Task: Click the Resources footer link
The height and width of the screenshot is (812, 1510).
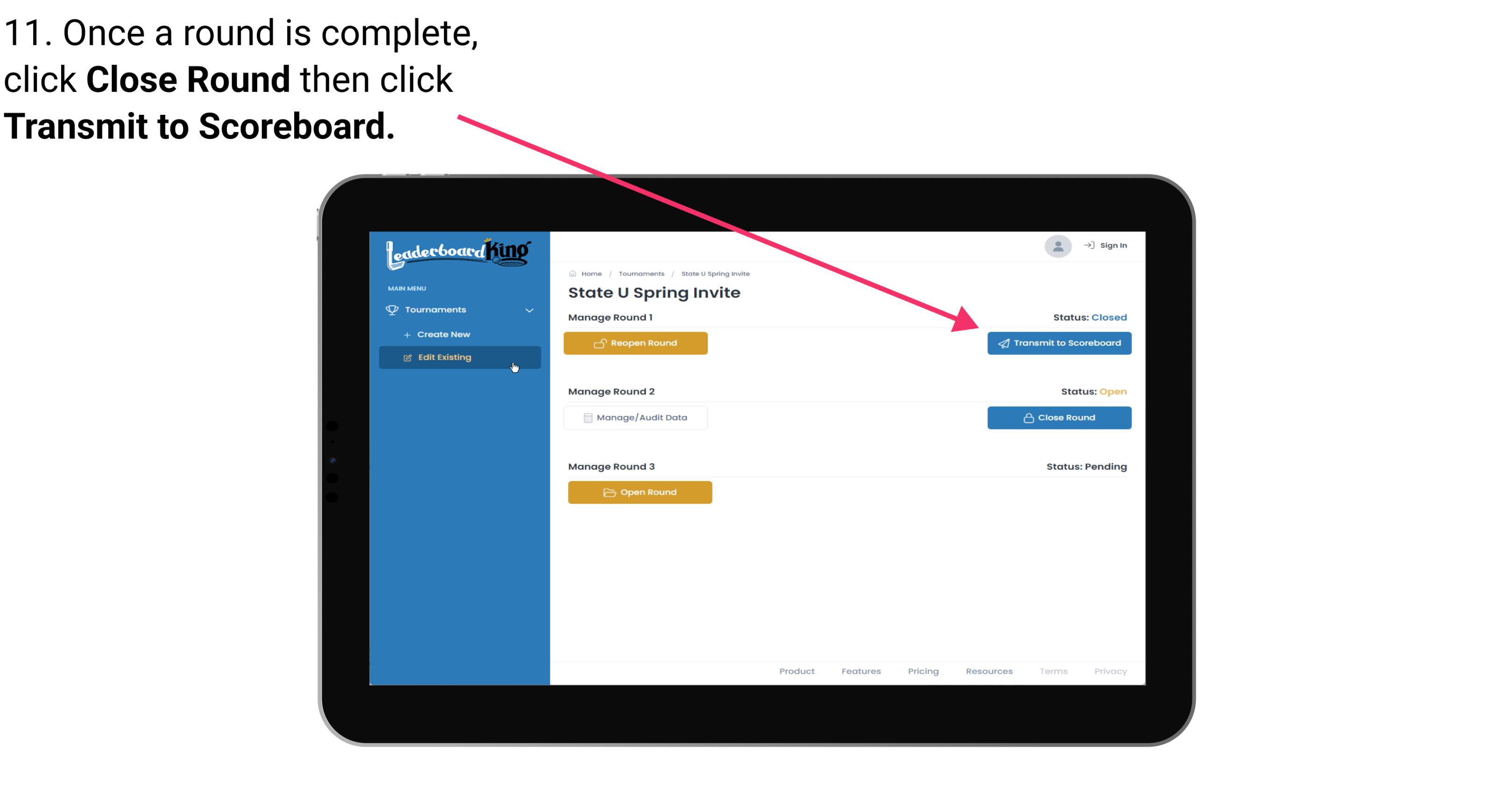Action: (989, 671)
